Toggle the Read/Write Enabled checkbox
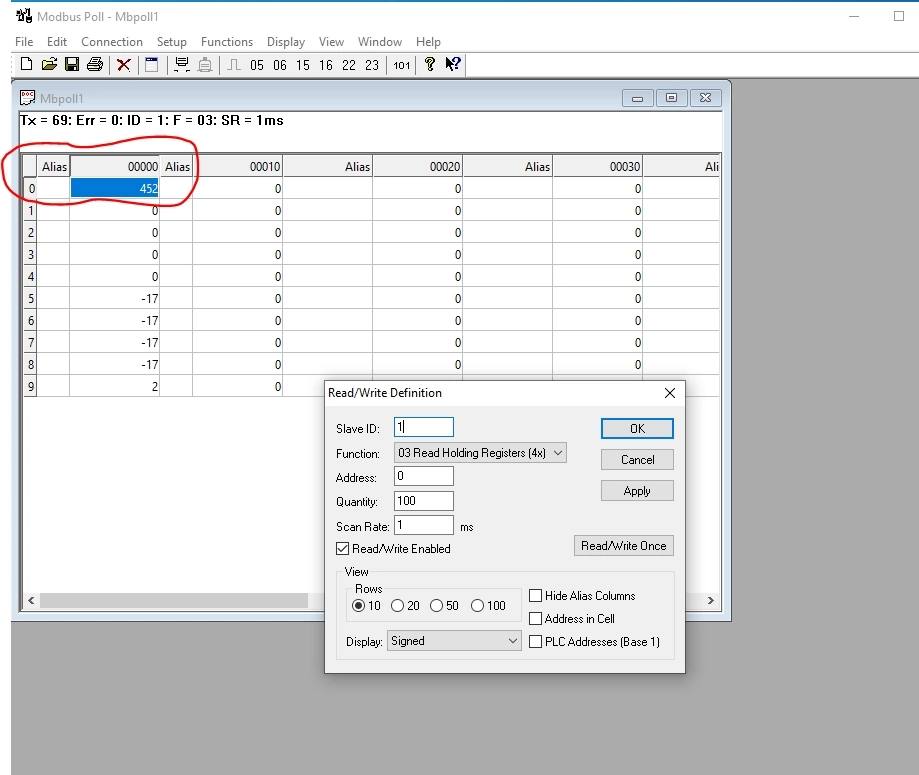 [342, 549]
